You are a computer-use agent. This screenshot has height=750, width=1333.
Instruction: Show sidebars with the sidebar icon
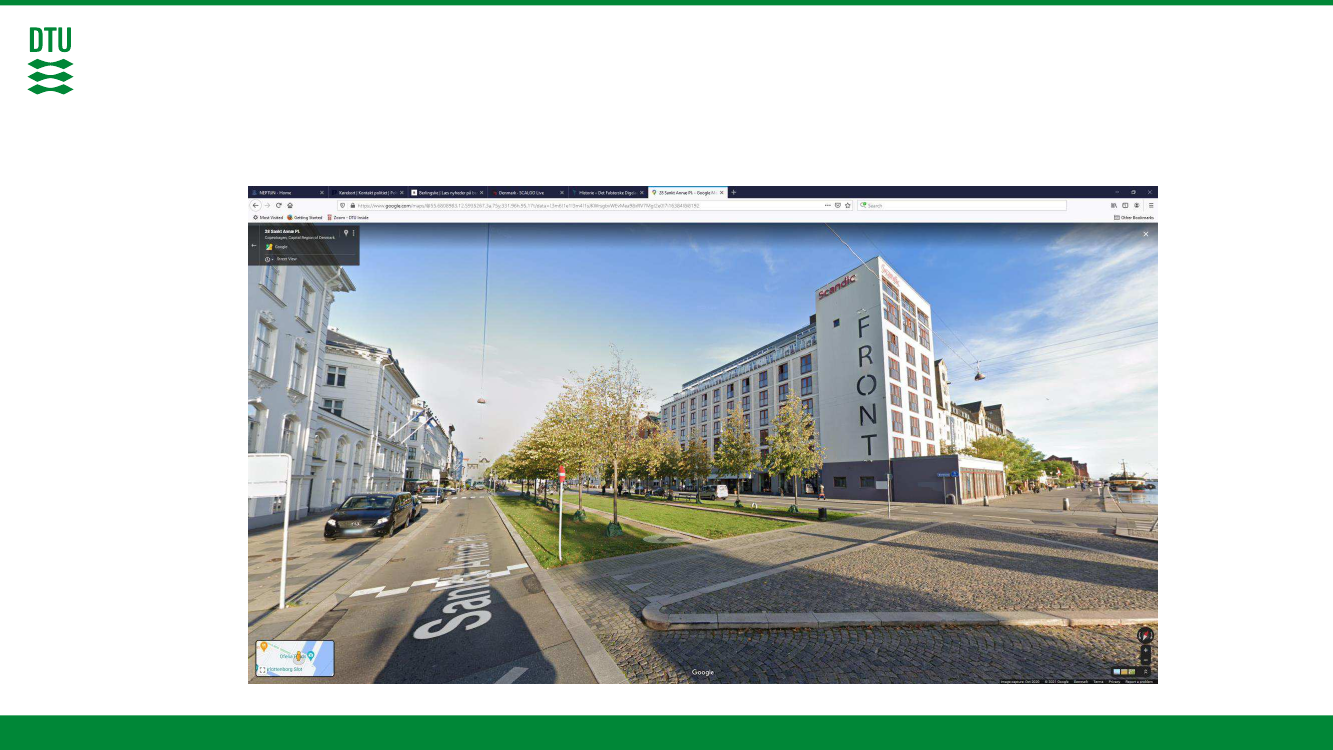click(1125, 205)
